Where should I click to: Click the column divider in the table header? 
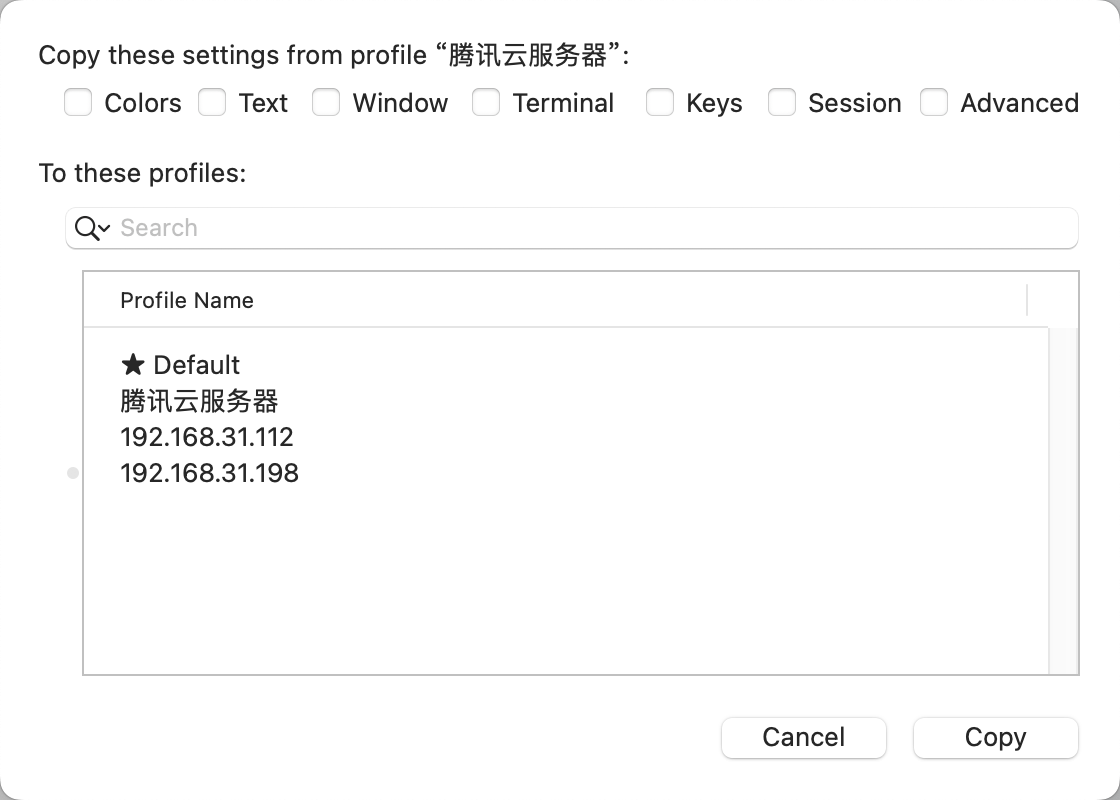click(1027, 300)
